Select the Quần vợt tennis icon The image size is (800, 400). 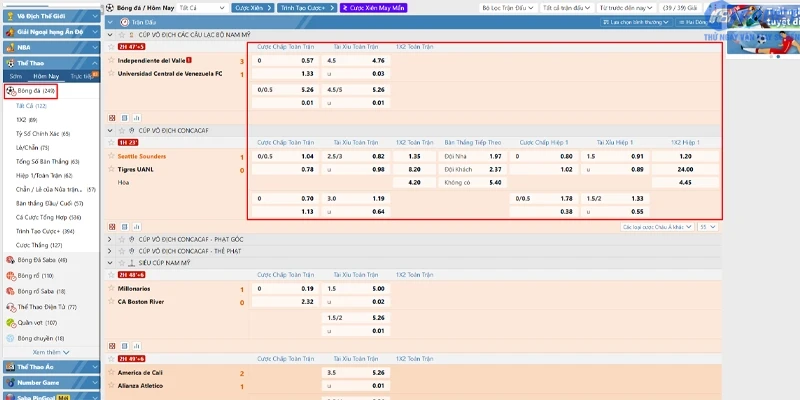coord(10,322)
